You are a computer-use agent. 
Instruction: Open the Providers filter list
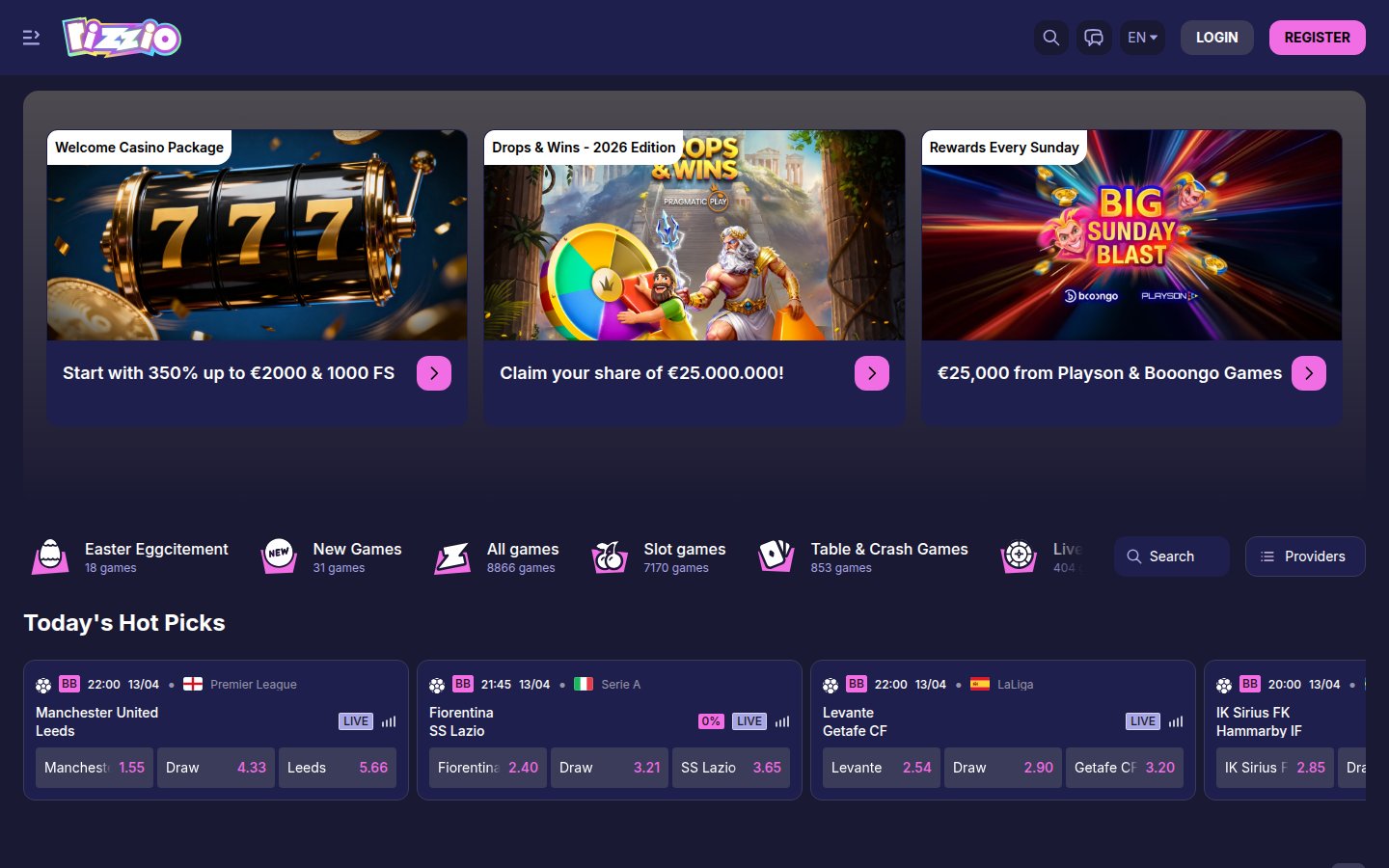(x=1305, y=556)
